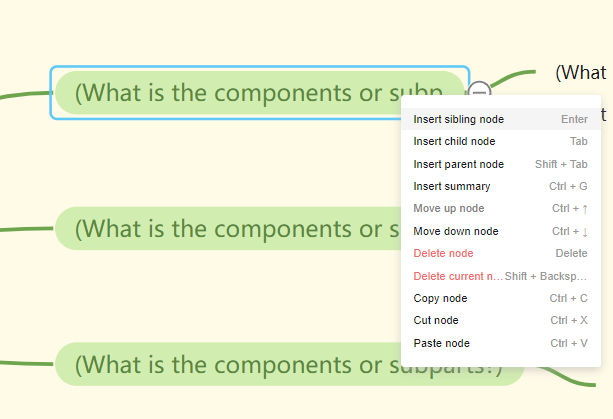Choose Copy node from the menu

pos(440,298)
